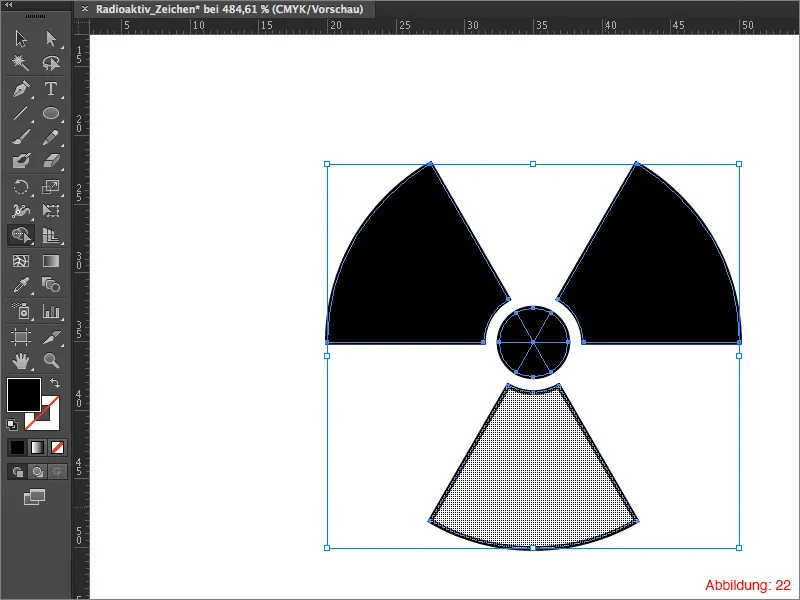This screenshot has height=600, width=800.
Task: Select the Pen tool
Action: pos(21,89)
